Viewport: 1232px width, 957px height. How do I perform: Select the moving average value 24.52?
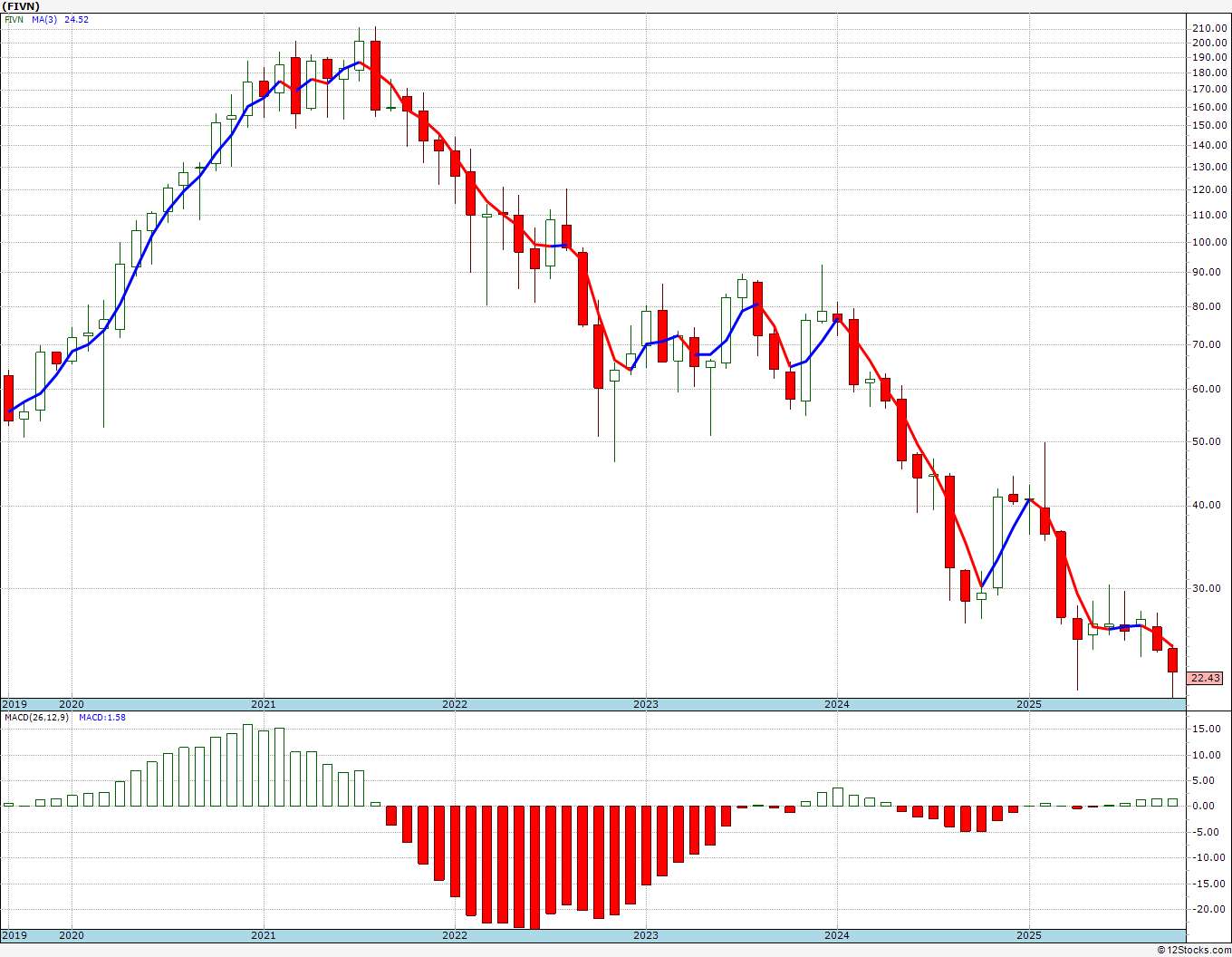coord(76,19)
